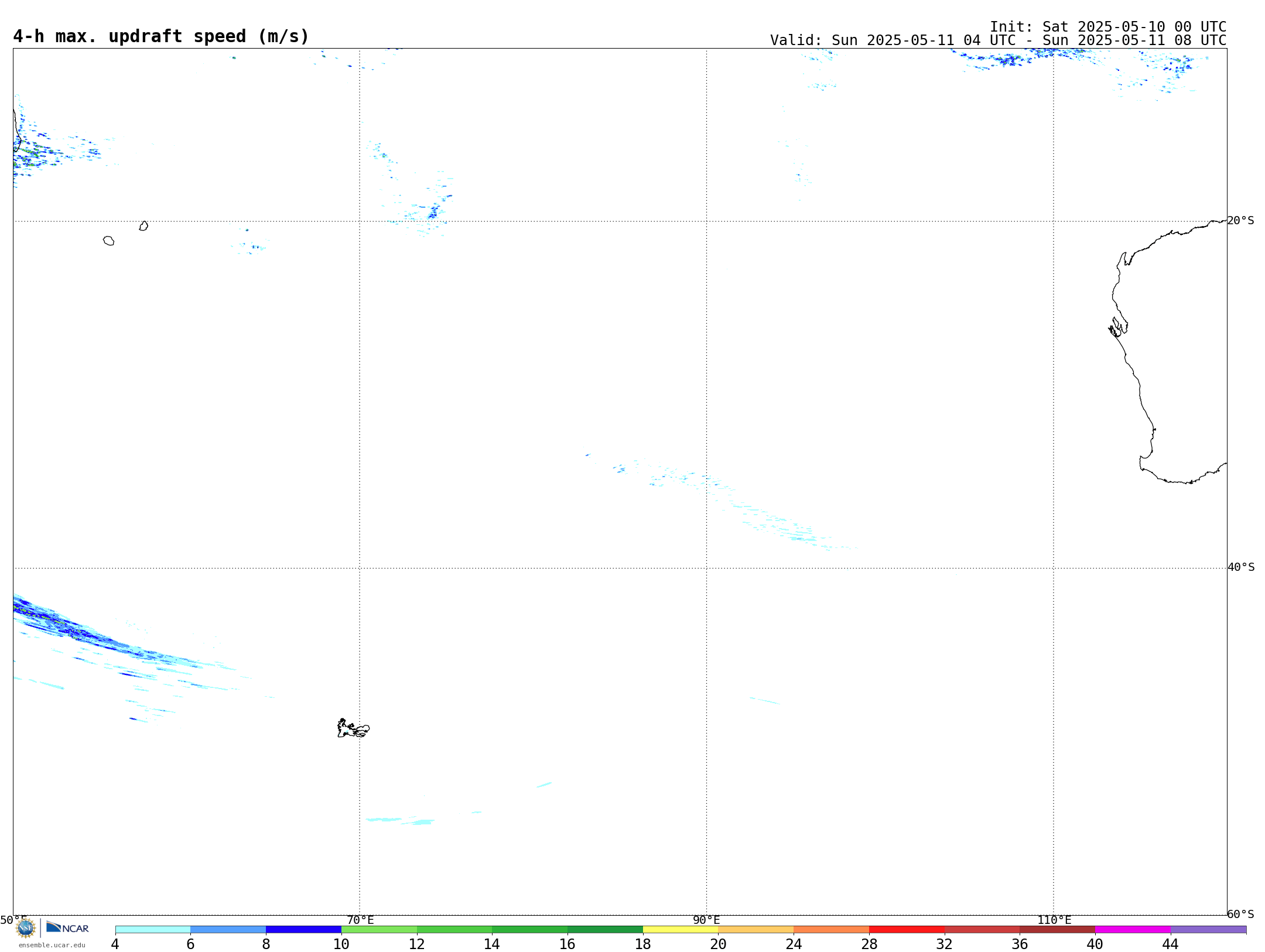Pick the orange 24-28 colorbar segment
The height and width of the screenshot is (952, 1265).
click(x=832, y=930)
